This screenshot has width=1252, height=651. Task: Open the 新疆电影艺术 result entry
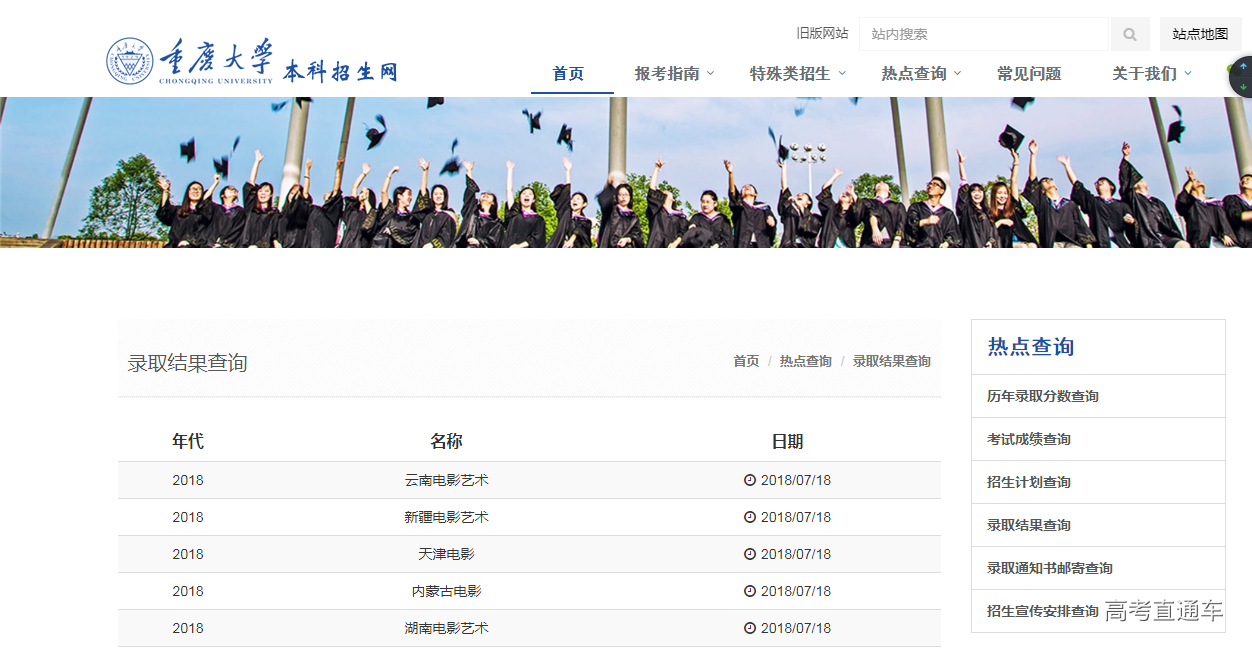[x=444, y=517]
